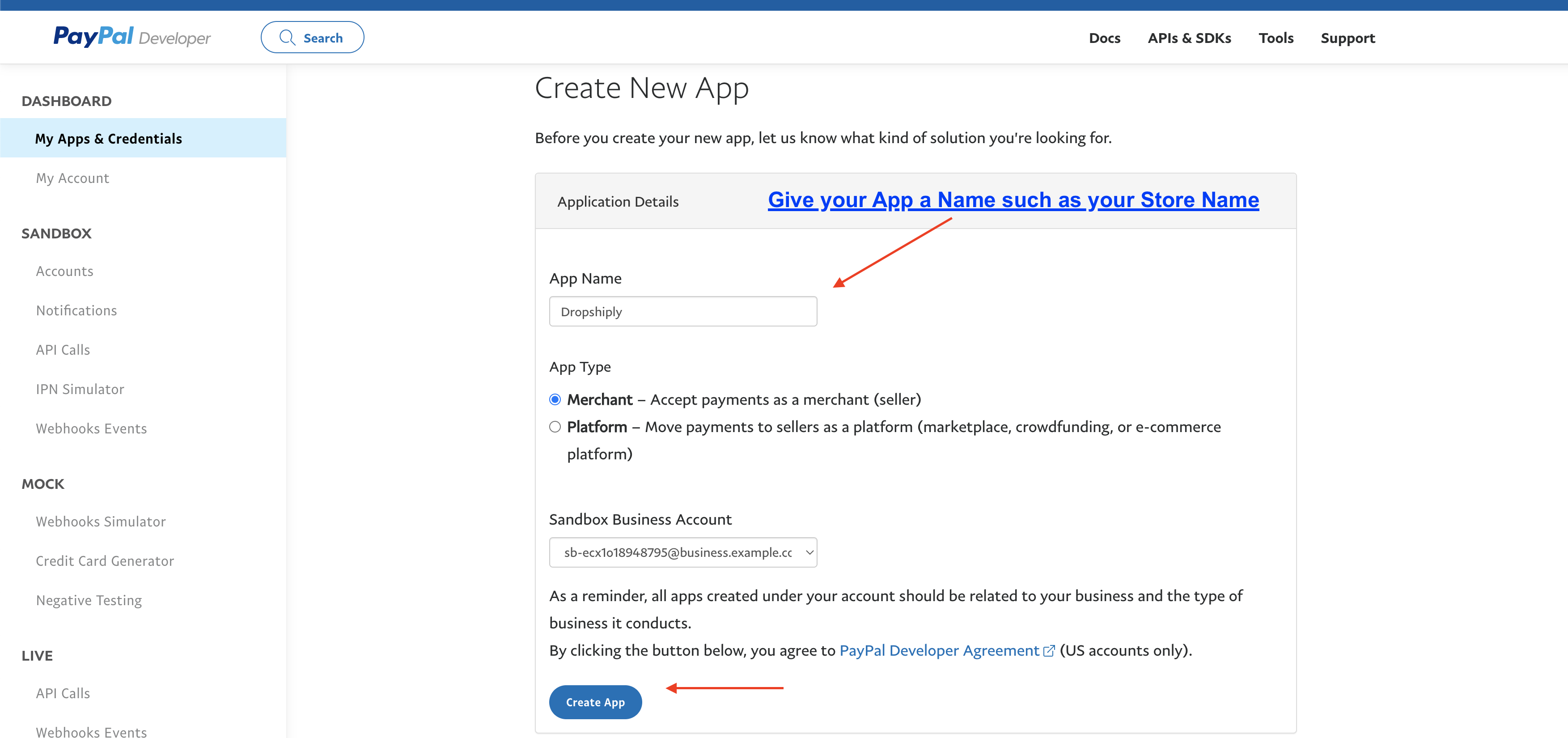Open Sandbox Notifications
1568x738 pixels.
point(76,310)
